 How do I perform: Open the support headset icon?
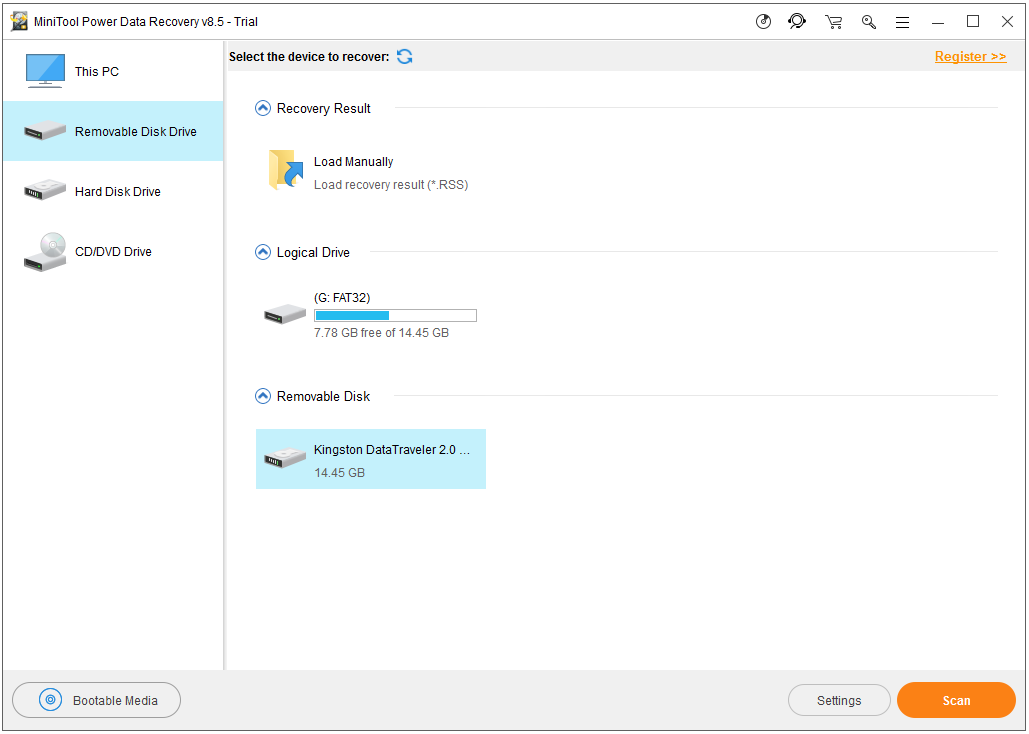point(797,22)
